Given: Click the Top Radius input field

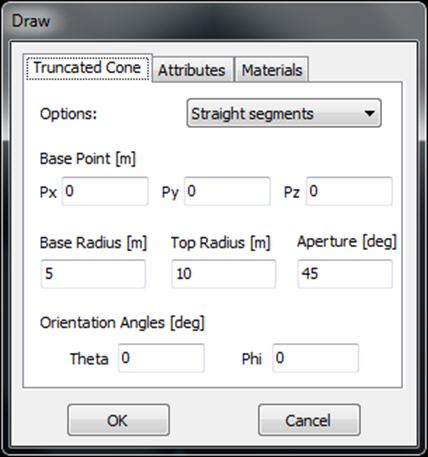Looking at the screenshot, I should (224, 274).
